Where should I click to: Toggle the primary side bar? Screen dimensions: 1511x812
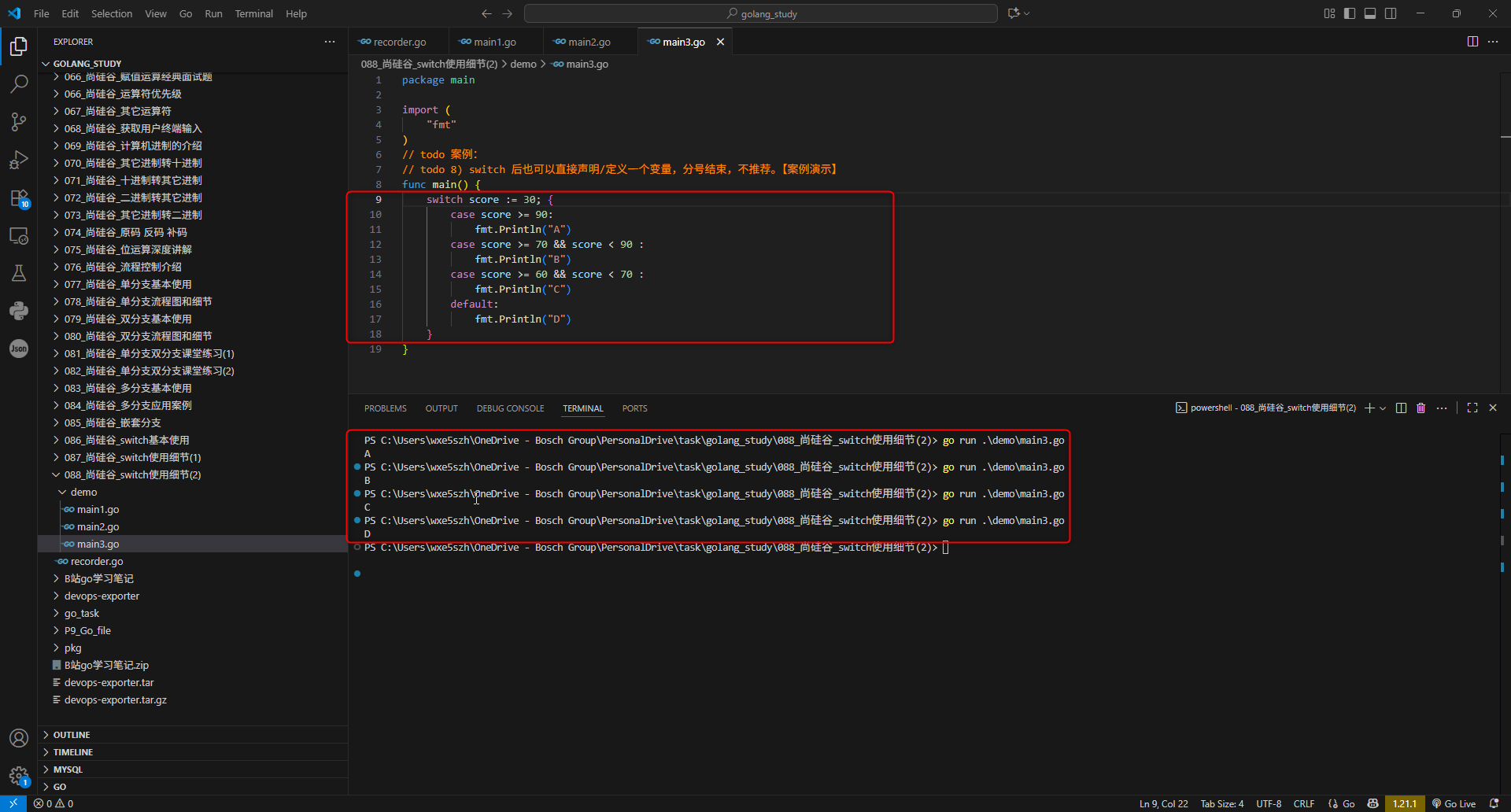coord(1350,13)
